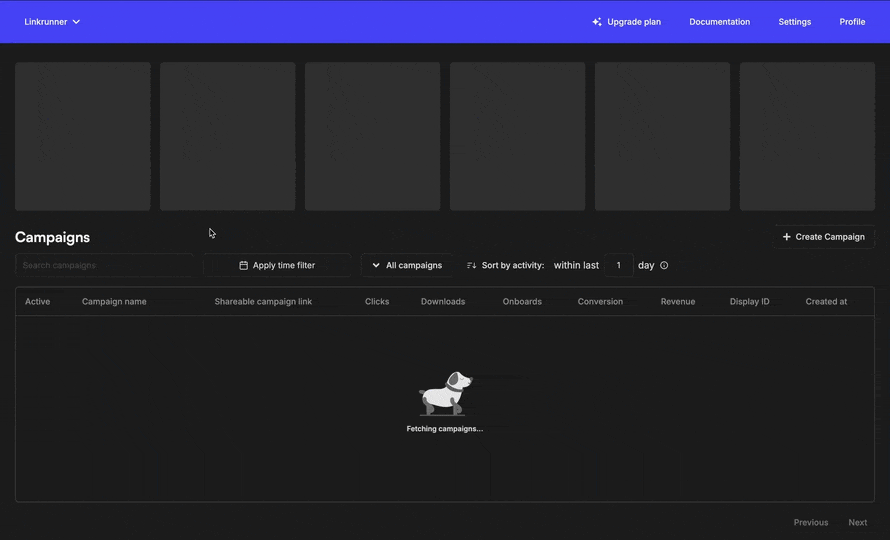This screenshot has height=540, width=890.
Task: Focus the Search campaigns input field
Action: click(x=105, y=266)
